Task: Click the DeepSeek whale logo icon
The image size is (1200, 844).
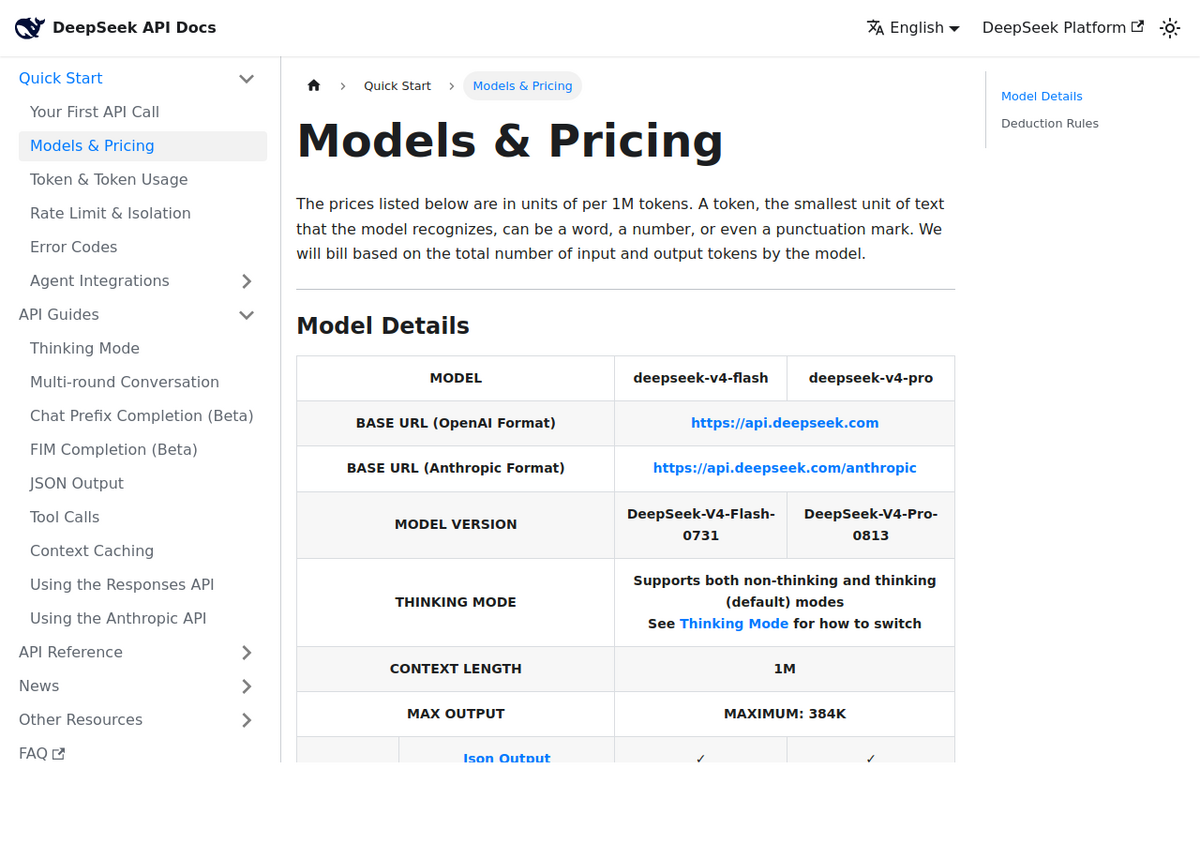Action: click(x=29, y=28)
